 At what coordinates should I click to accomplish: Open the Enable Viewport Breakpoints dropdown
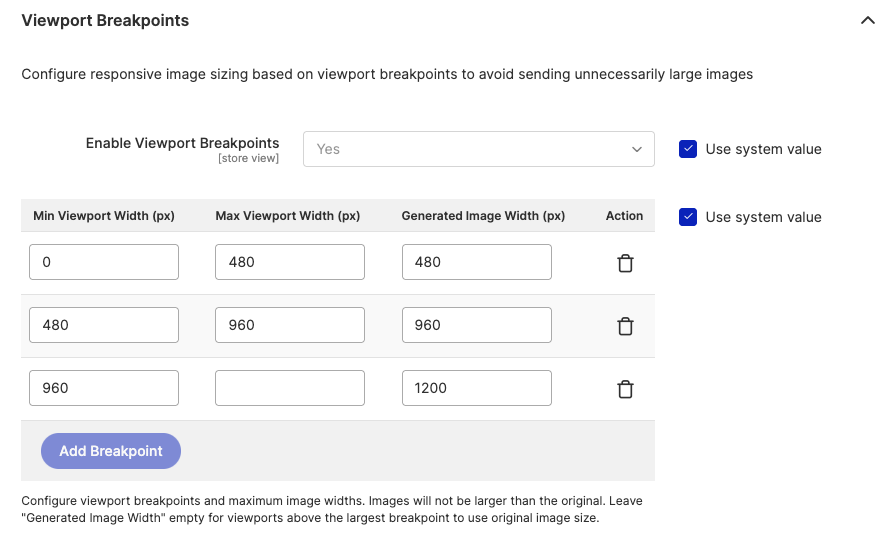coord(478,149)
